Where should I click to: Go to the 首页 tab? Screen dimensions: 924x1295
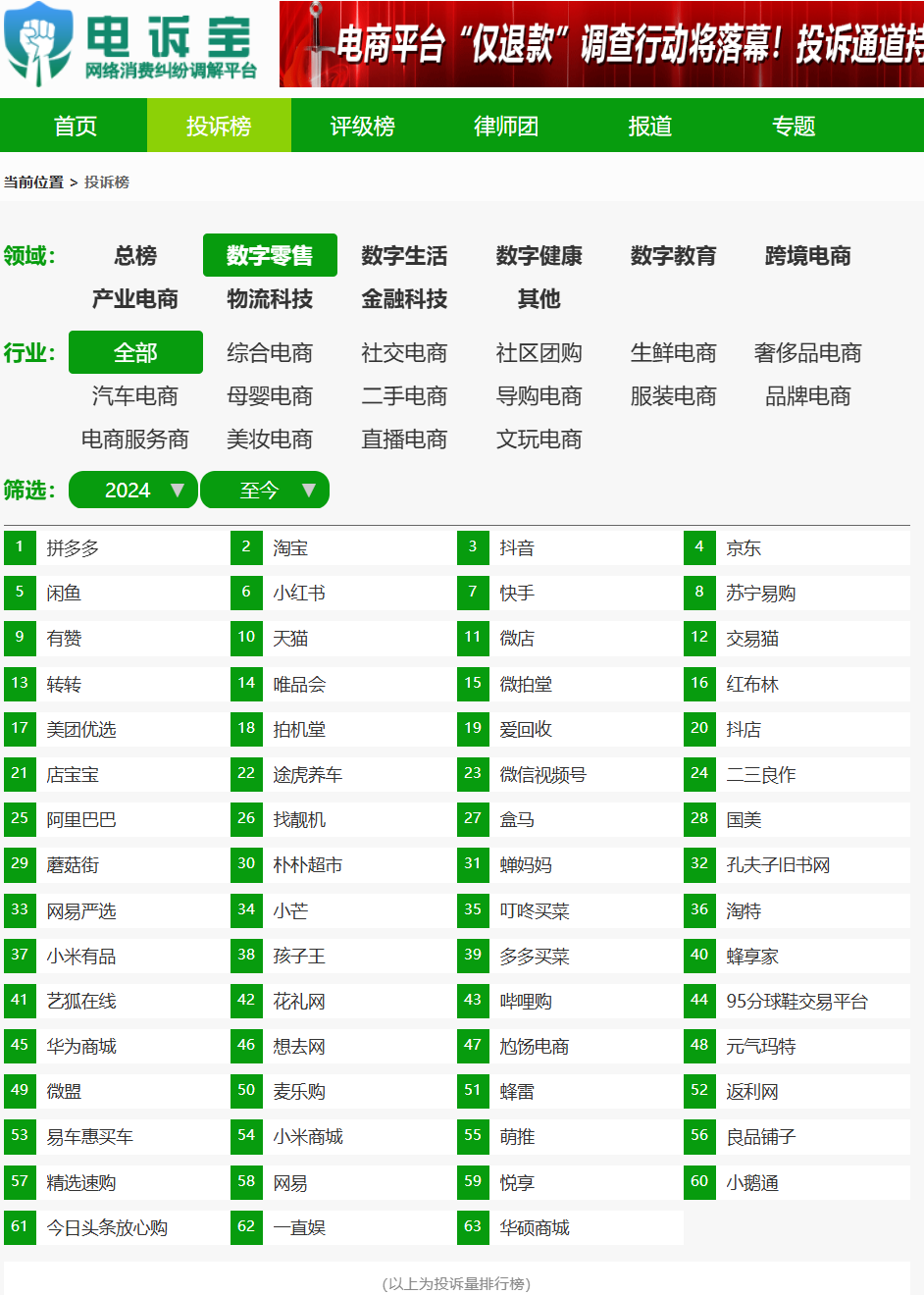[x=76, y=126]
